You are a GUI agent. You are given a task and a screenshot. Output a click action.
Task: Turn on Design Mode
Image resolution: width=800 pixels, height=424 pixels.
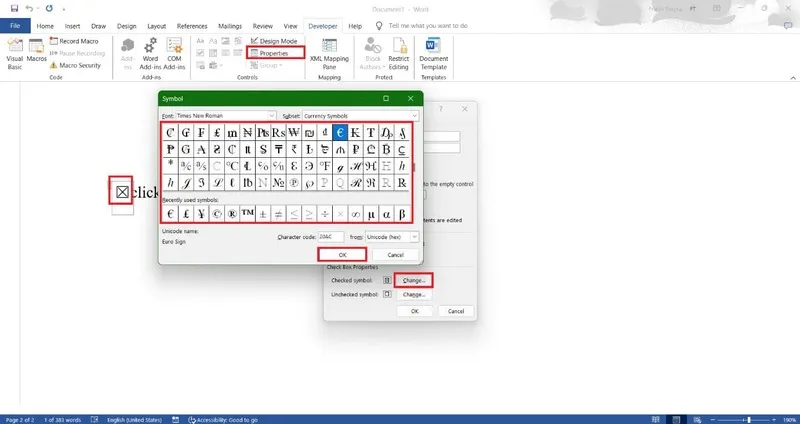click(273, 41)
